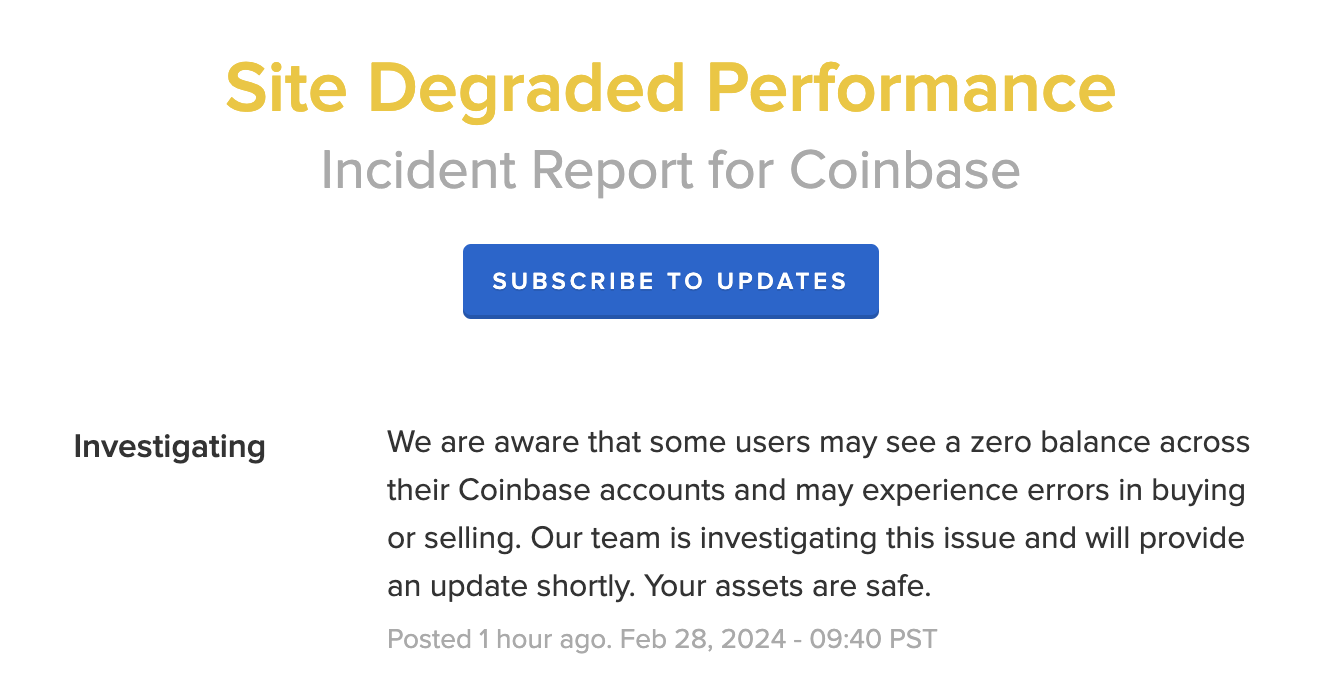The image size is (1332, 688).
Task: Click the 'Your assets are safe.' sentence
Action: (787, 587)
